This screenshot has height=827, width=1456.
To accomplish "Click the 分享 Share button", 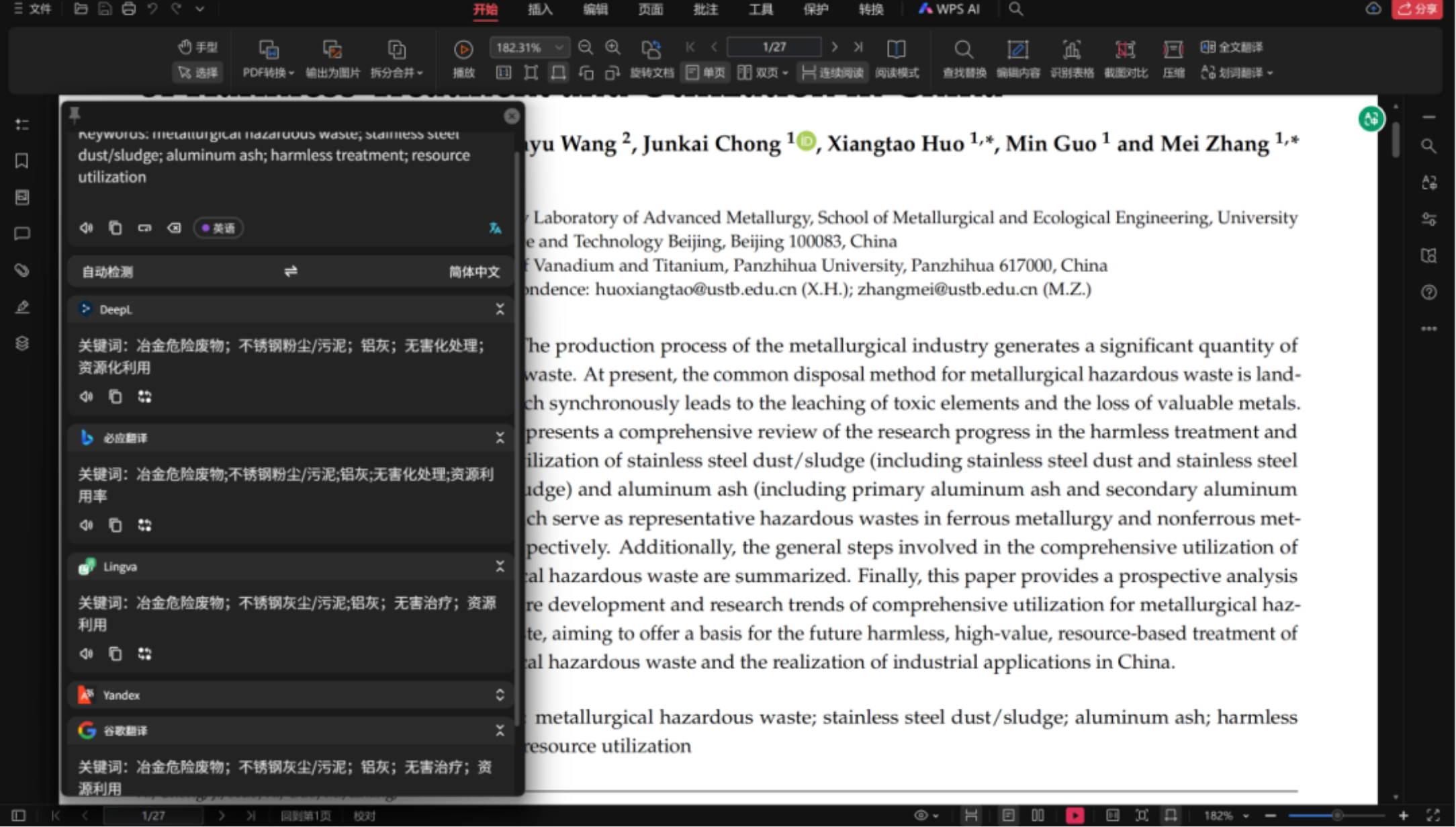I will point(1417,9).
